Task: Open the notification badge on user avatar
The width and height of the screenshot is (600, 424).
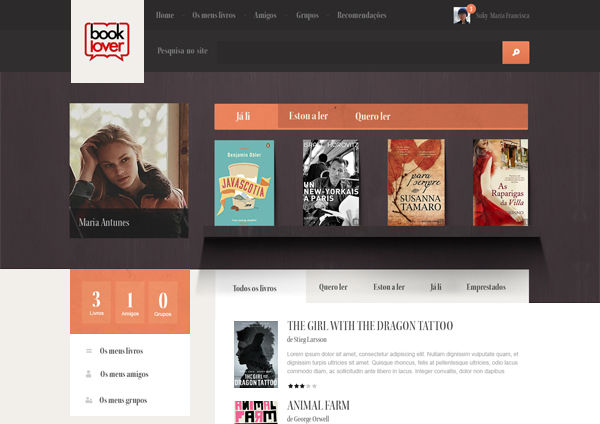Action: (x=471, y=8)
